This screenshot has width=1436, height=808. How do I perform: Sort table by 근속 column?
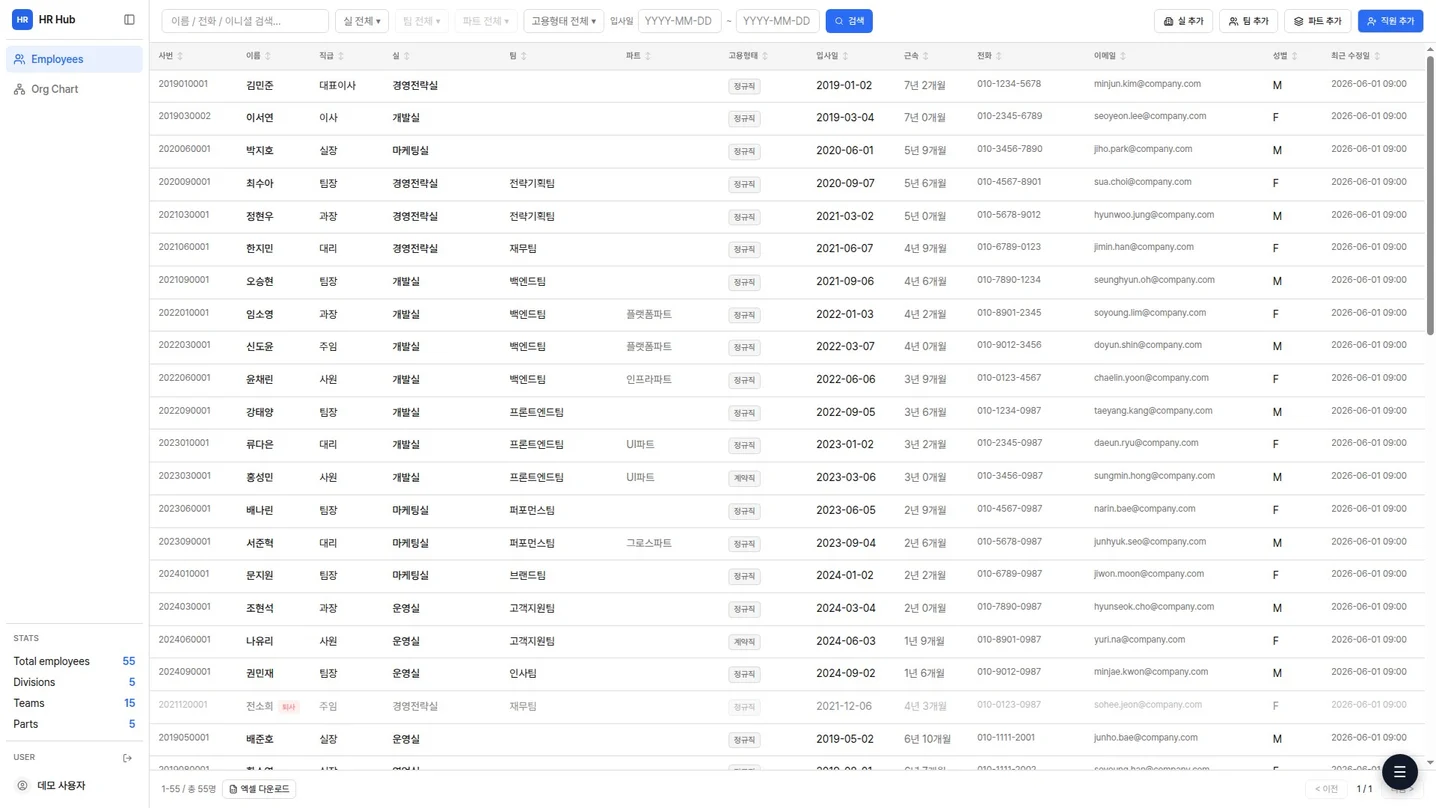tap(916, 56)
